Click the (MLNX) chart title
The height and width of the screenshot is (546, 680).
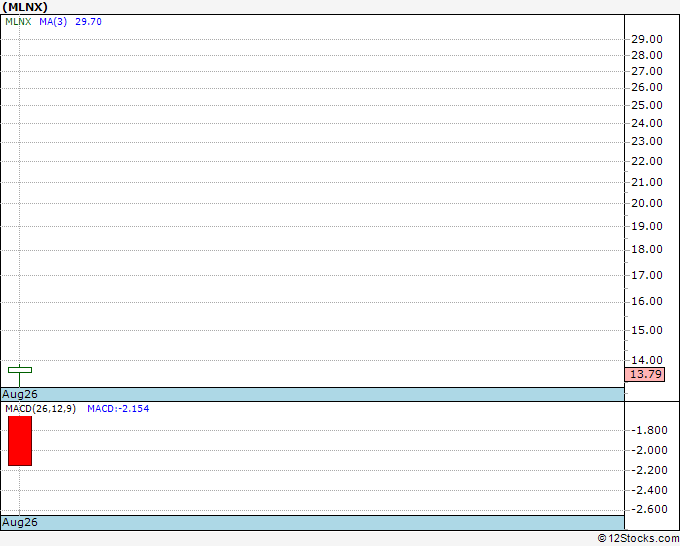tap(25, 7)
